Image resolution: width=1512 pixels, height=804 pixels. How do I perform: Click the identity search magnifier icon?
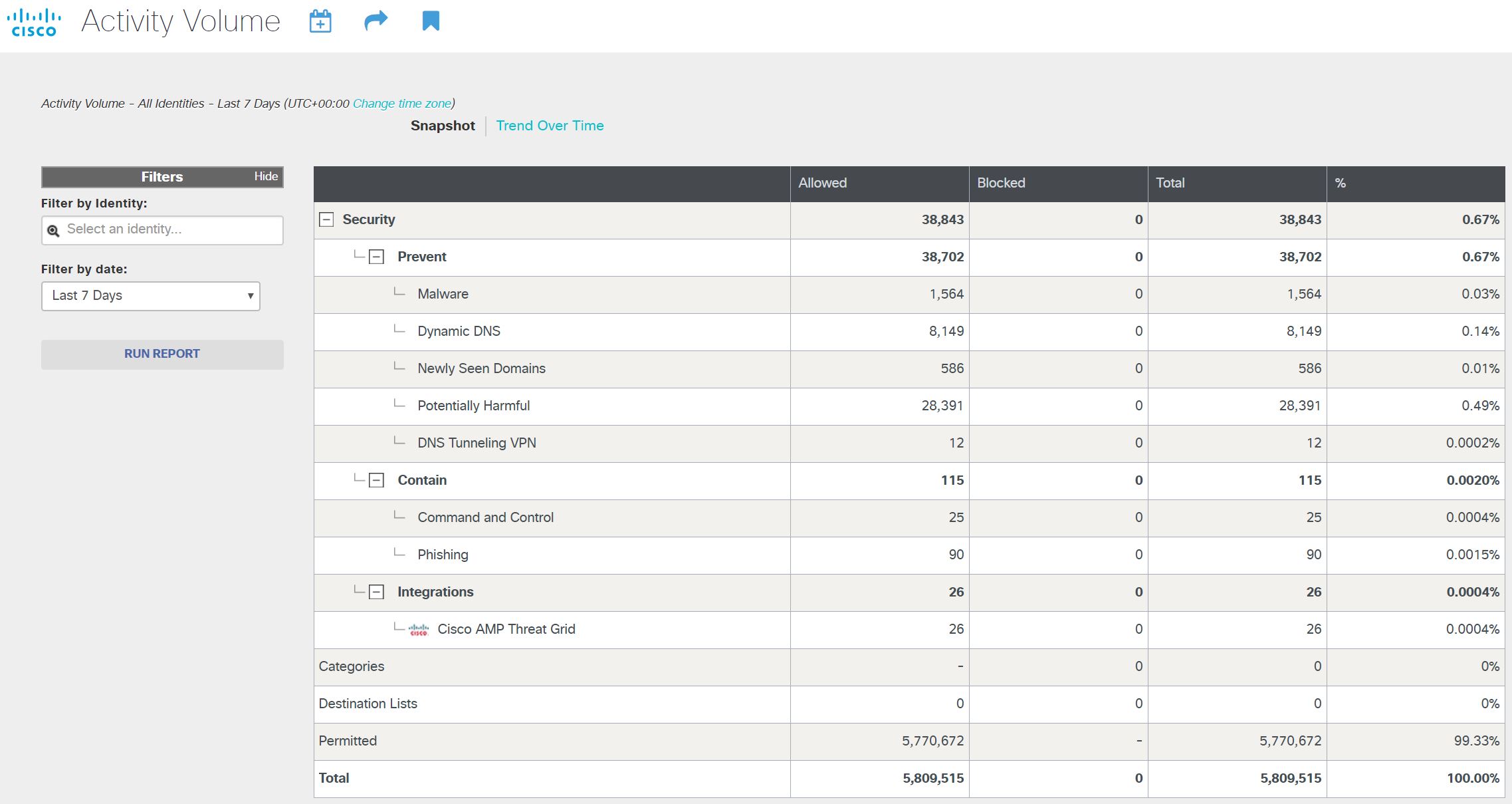53,230
